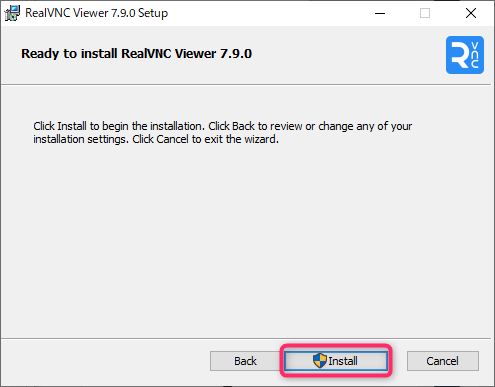
Task: Click the RealVNC logo in the header
Action: point(465,55)
